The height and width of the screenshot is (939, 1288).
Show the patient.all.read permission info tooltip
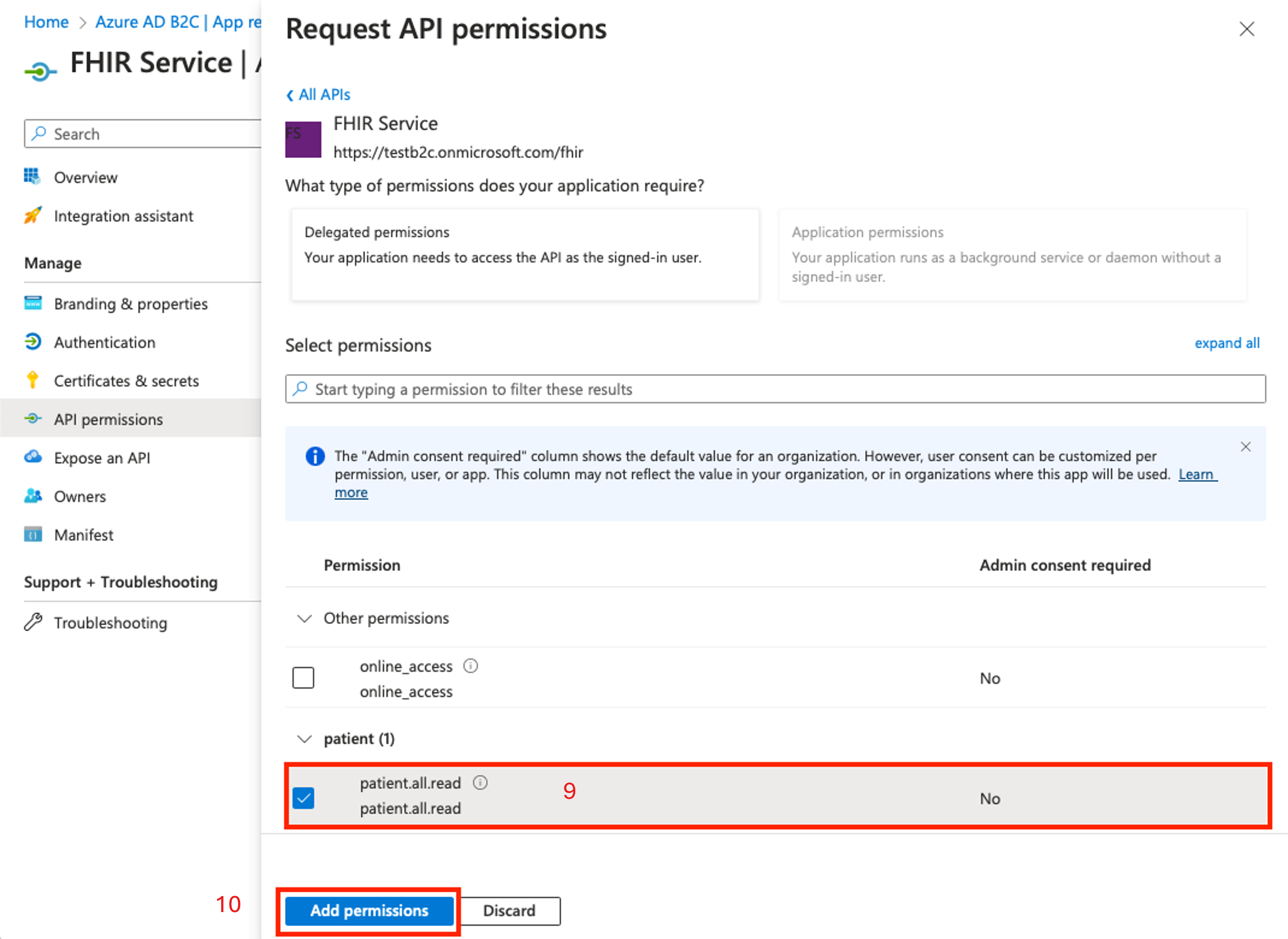(x=480, y=783)
